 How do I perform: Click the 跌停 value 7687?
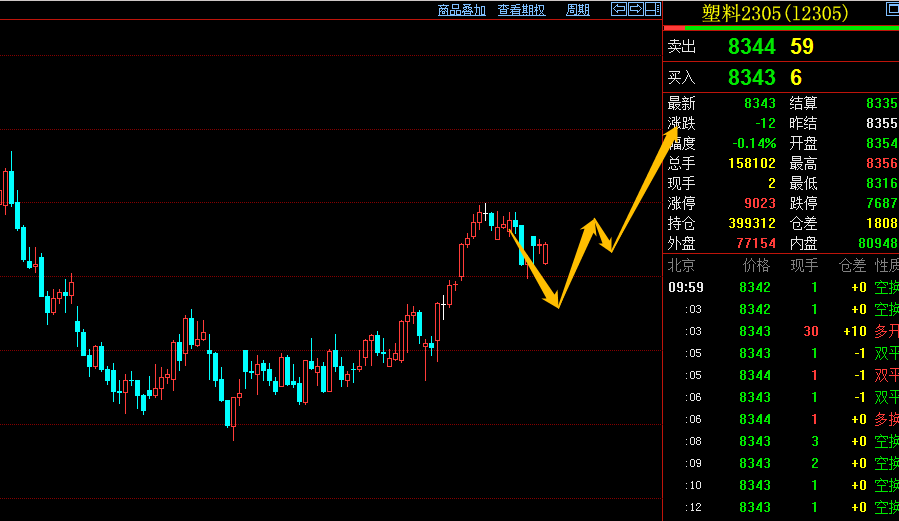point(882,203)
